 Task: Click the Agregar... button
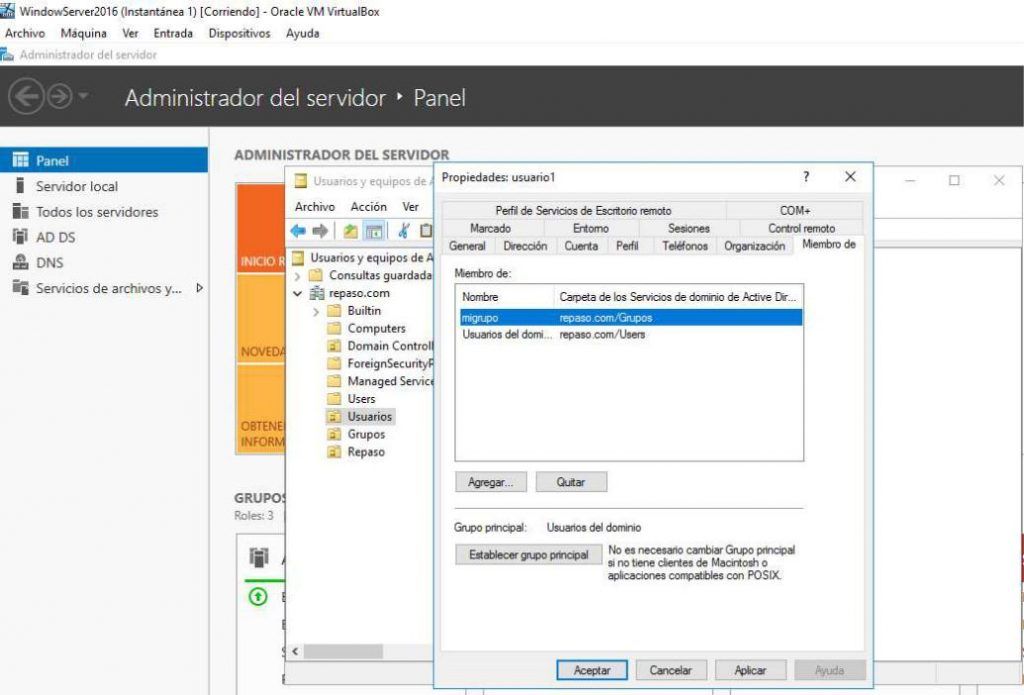coord(490,482)
